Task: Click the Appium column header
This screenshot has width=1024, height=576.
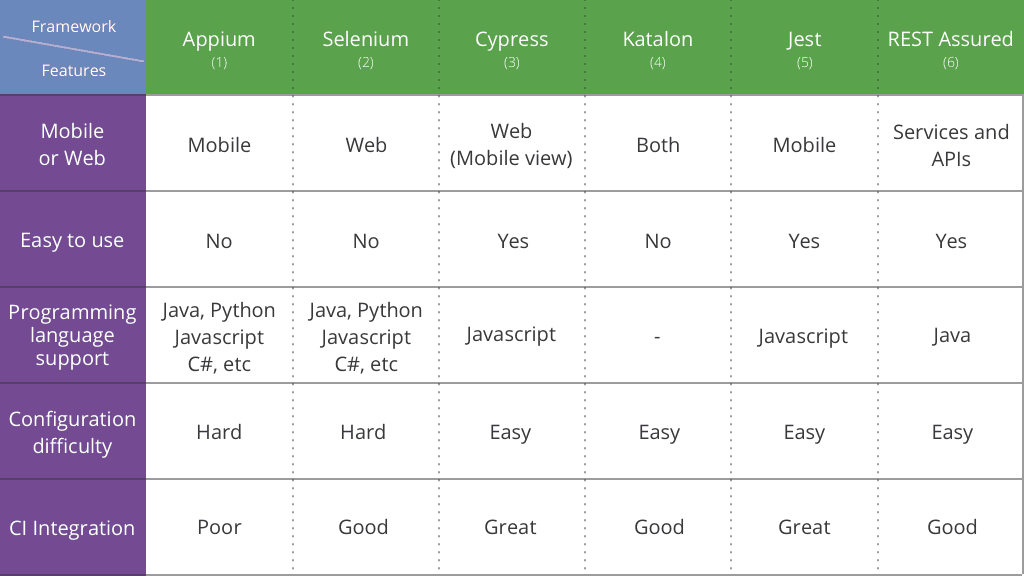Action: coord(219,47)
